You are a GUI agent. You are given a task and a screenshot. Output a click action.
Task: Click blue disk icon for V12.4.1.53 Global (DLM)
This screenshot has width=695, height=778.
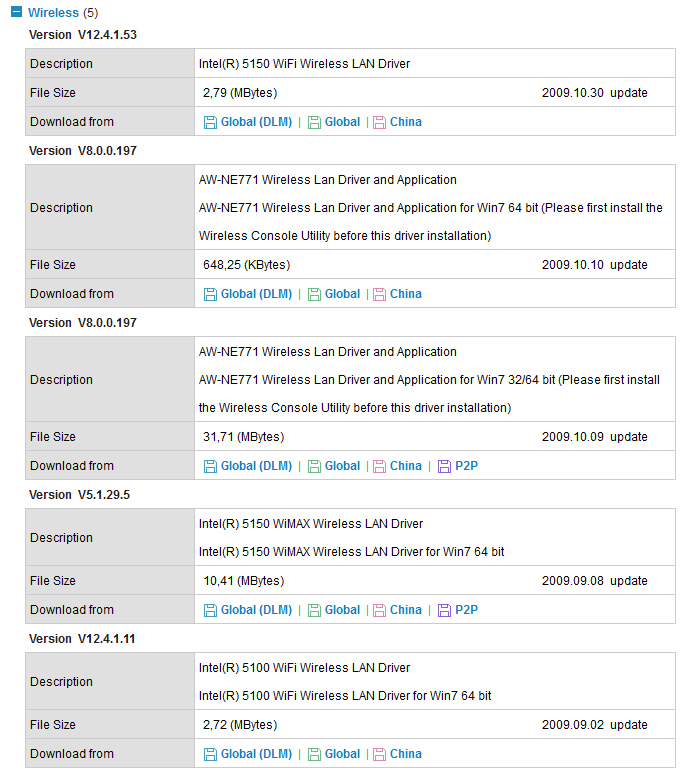point(210,122)
